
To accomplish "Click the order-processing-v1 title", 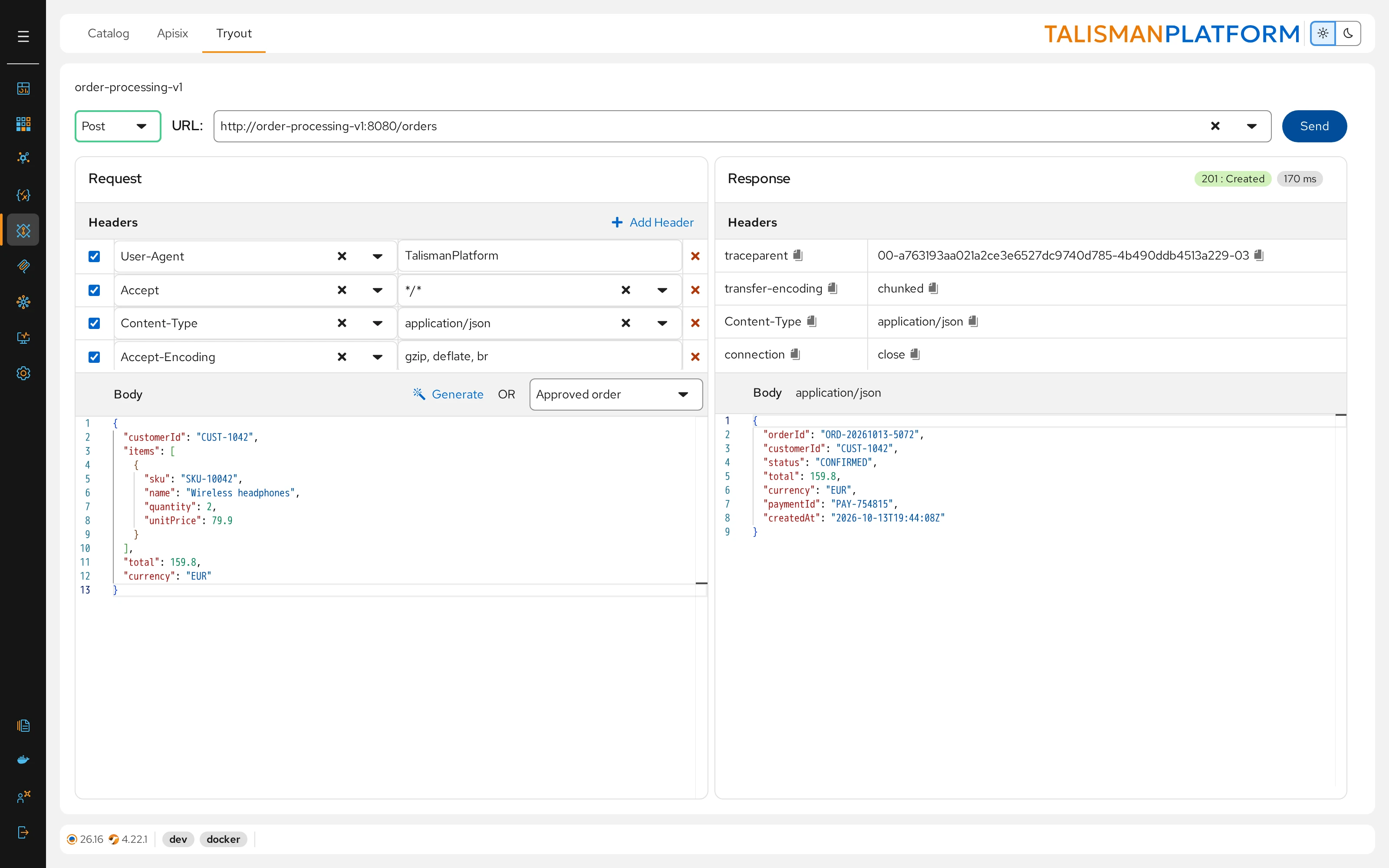I will (x=128, y=87).
